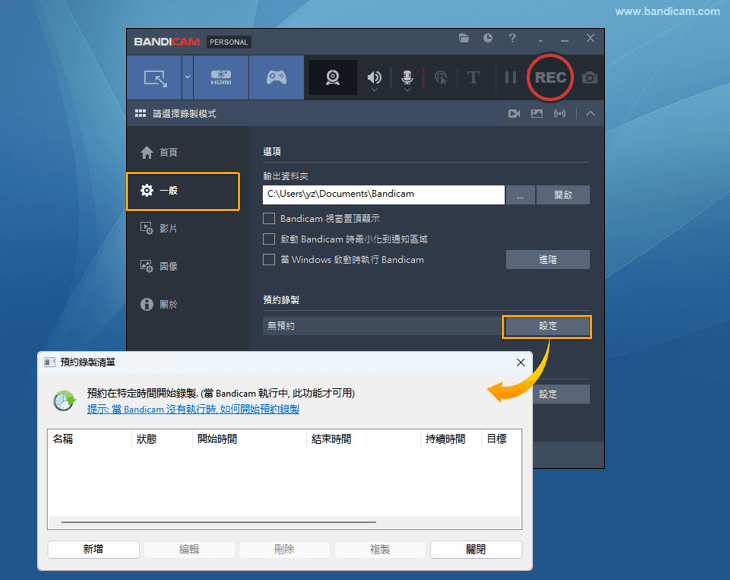Click the 進階 advanced button
Viewport: 730px width, 580px height.
pyautogui.click(x=548, y=259)
